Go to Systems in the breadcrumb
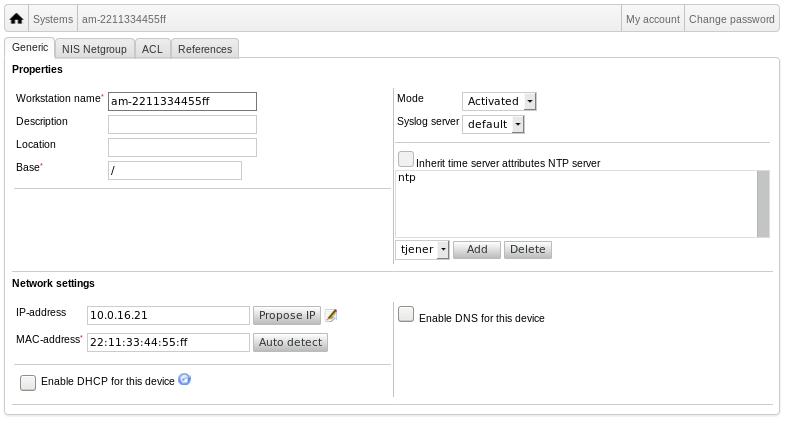Image resolution: width=785 pixels, height=422 pixels. click(x=52, y=19)
